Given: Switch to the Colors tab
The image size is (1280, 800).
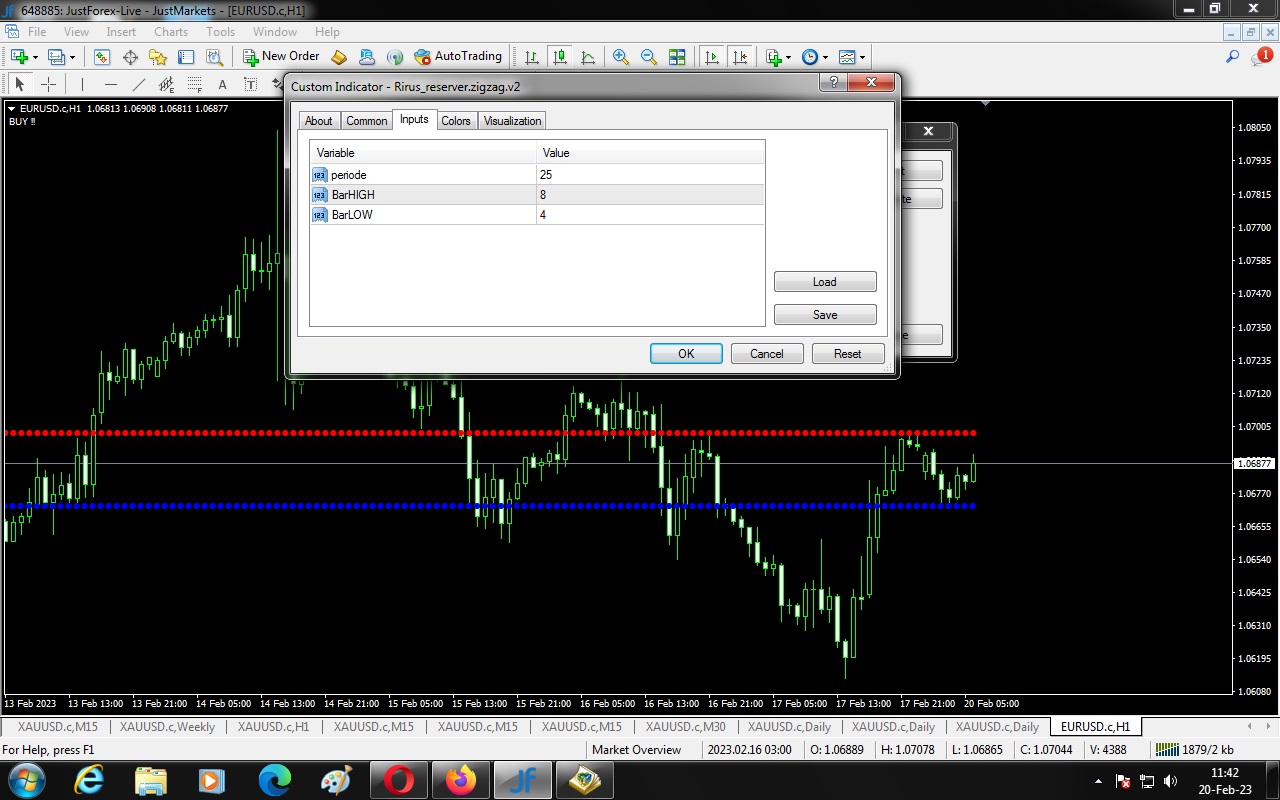Looking at the screenshot, I should point(456,121).
